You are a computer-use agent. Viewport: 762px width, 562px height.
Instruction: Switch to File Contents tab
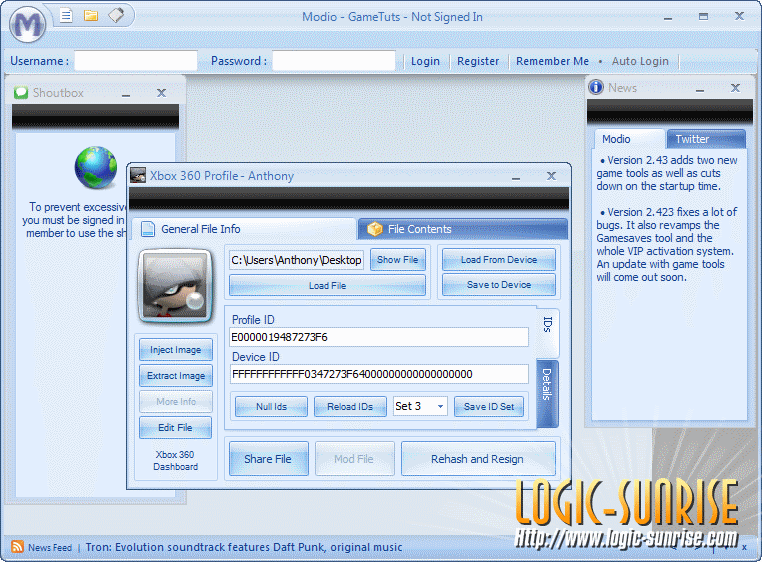tap(463, 228)
